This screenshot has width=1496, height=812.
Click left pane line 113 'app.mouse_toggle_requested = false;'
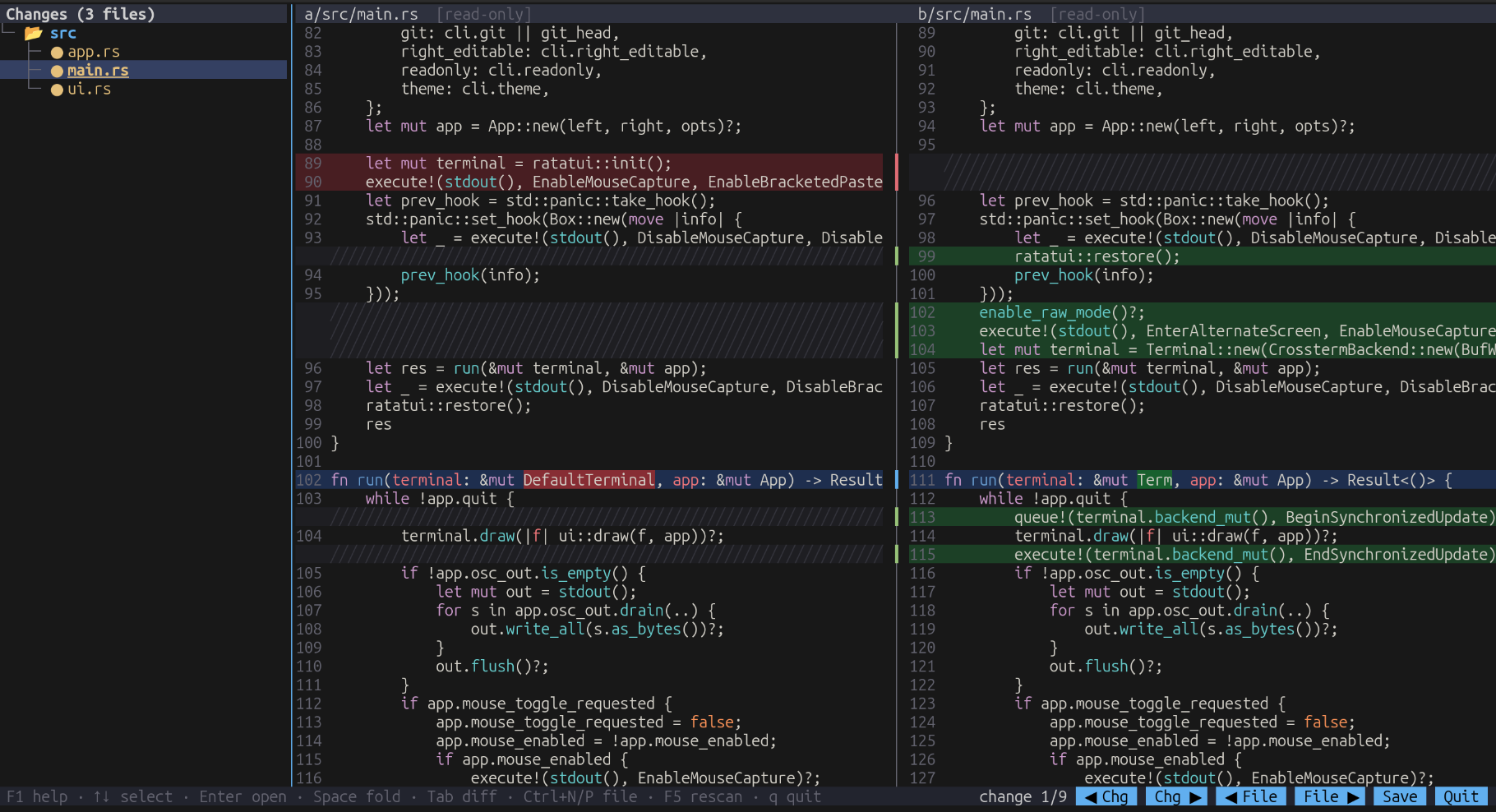point(589,722)
